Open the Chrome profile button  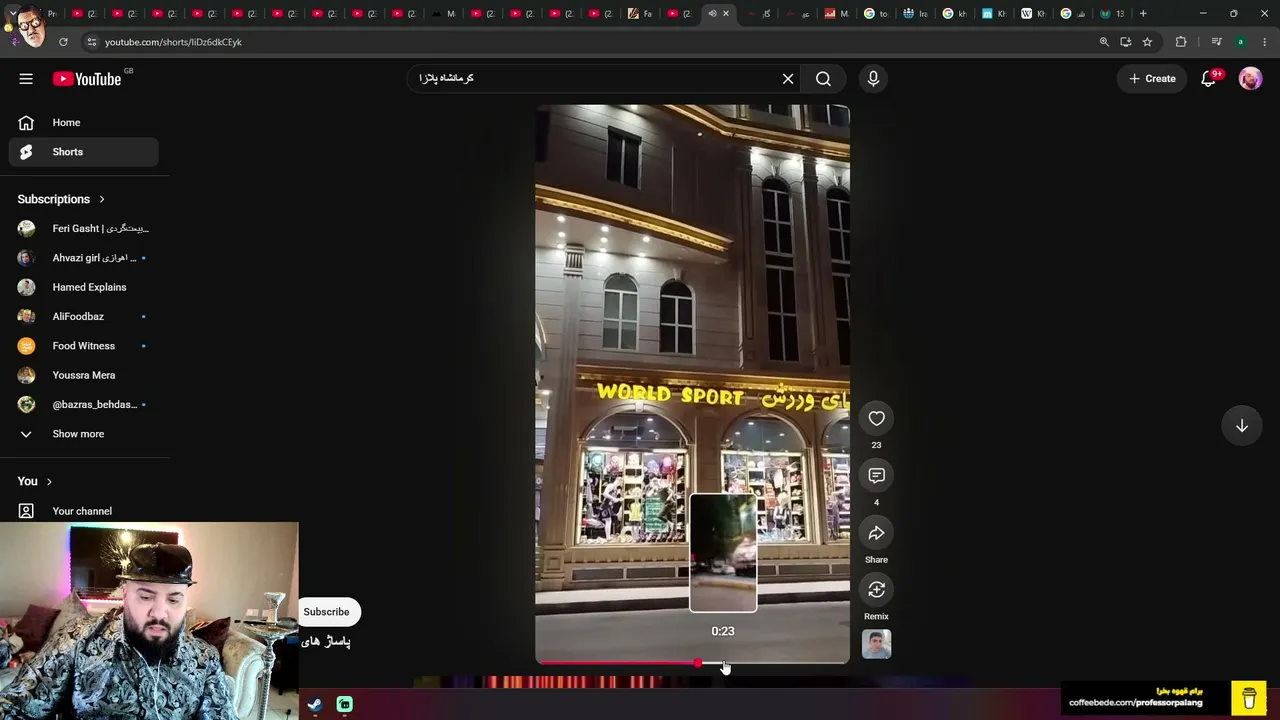click(1241, 42)
